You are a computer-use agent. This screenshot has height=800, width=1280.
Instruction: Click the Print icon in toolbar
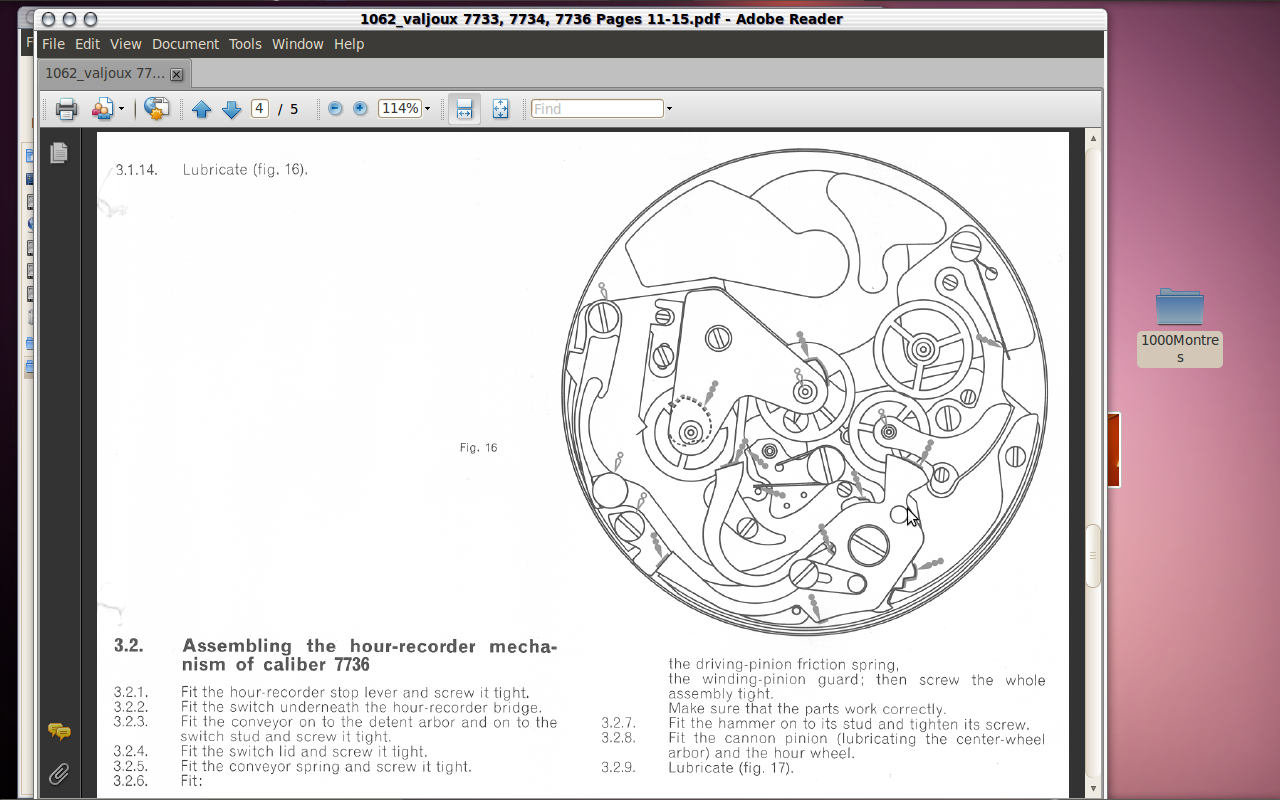[x=67, y=109]
